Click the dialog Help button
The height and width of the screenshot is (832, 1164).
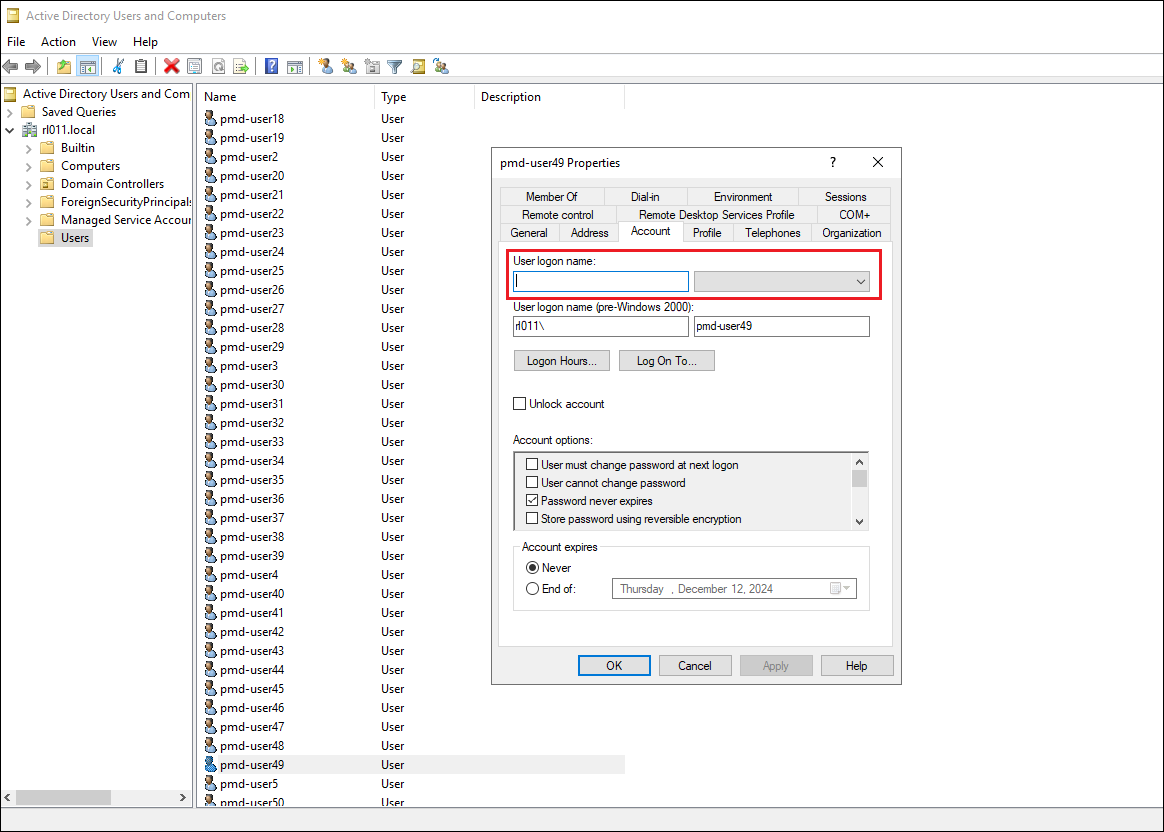pos(857,666)
